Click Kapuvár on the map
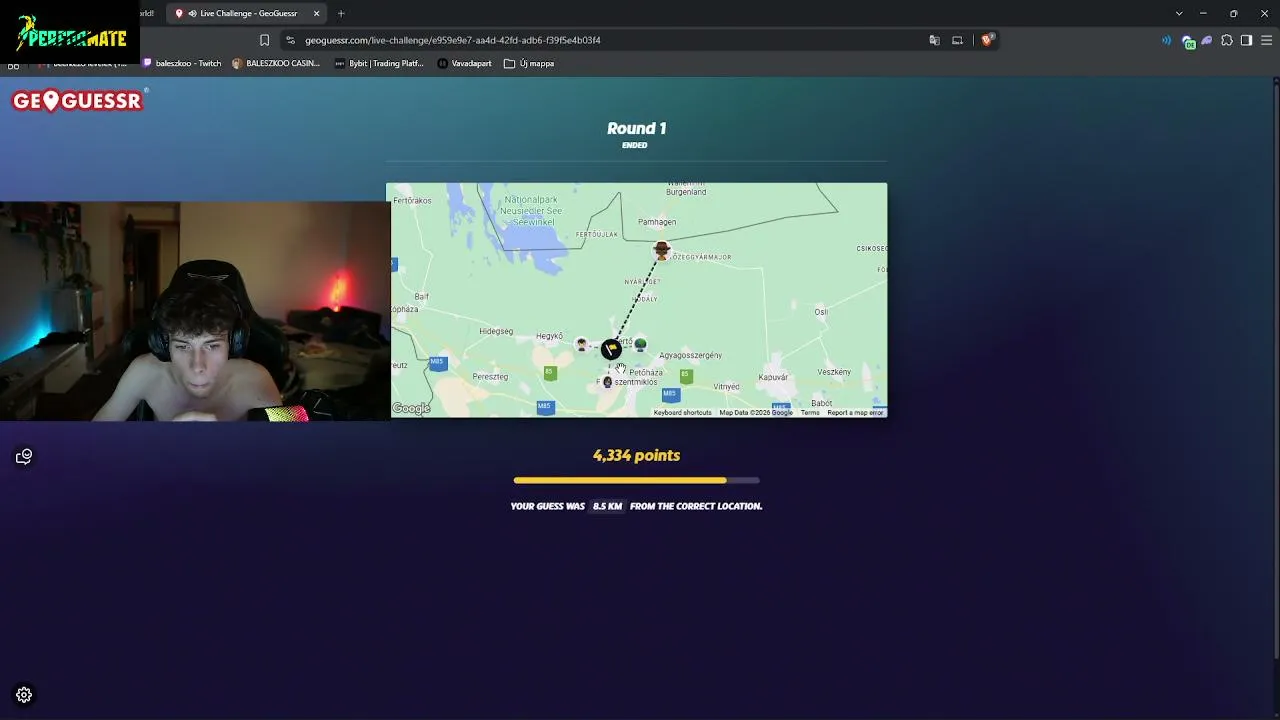The image size is (1280, 720). click(x=773, y=377)
